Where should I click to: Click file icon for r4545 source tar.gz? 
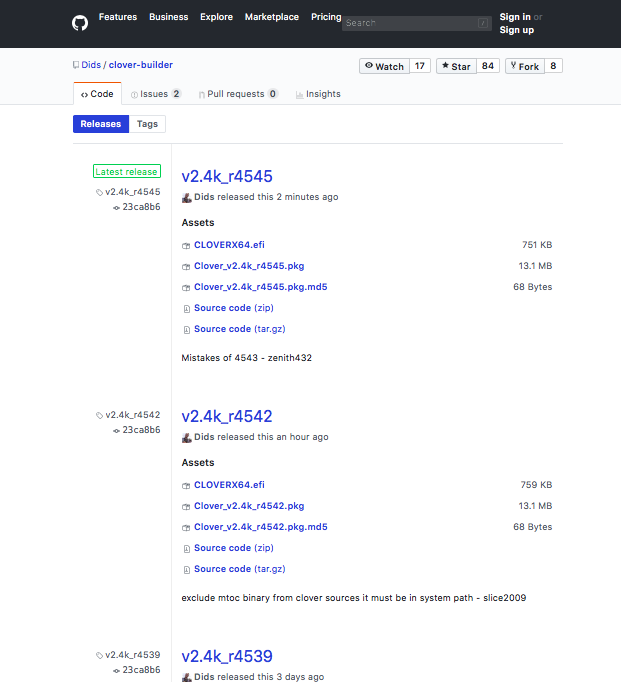pyautogui.click(x=187, y=330)
